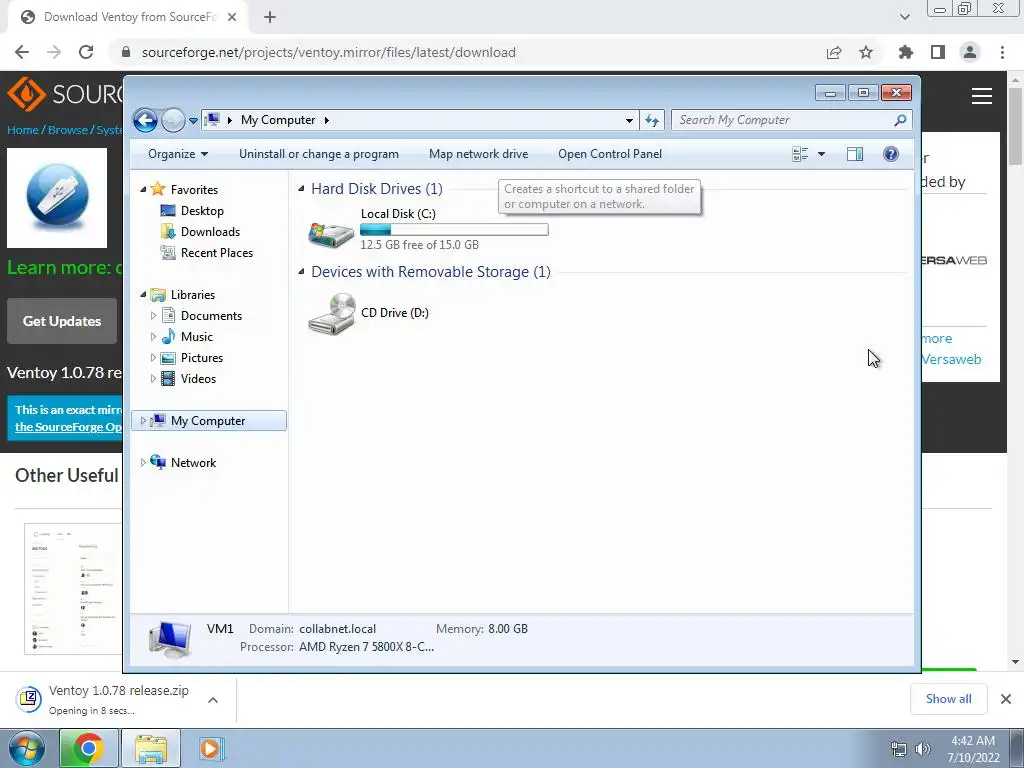The width and height of the screenshot is (1024, 768).
Task: Expand the Videos library node
Action: tap(153, 379)
